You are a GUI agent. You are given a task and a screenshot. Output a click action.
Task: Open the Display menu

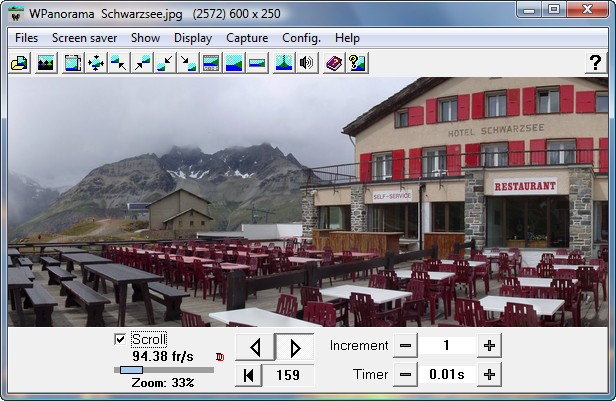pyautogui.click(x=193, y=38)
